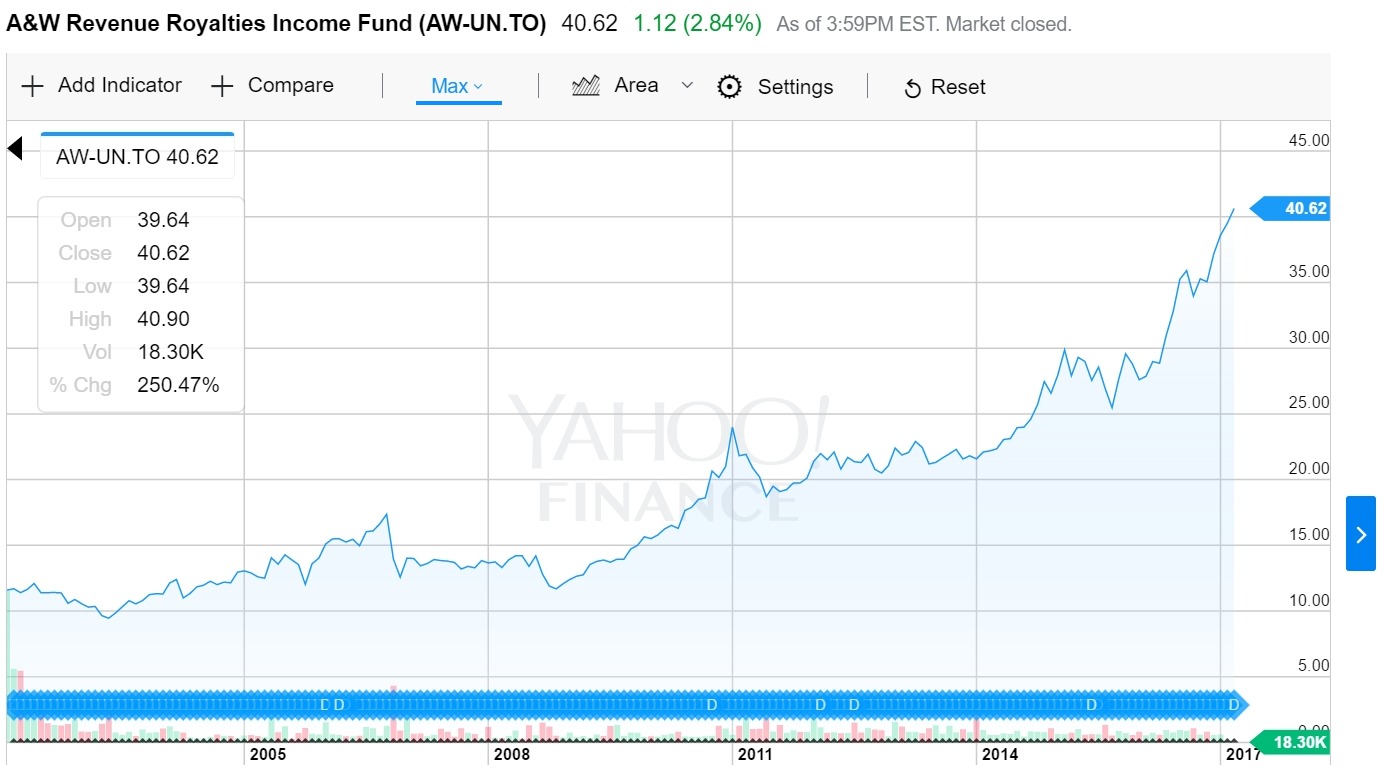Click the A&W Revenue Royalties Income Fund title
This screenshot has height=783, width=1386.
point(276,23)
